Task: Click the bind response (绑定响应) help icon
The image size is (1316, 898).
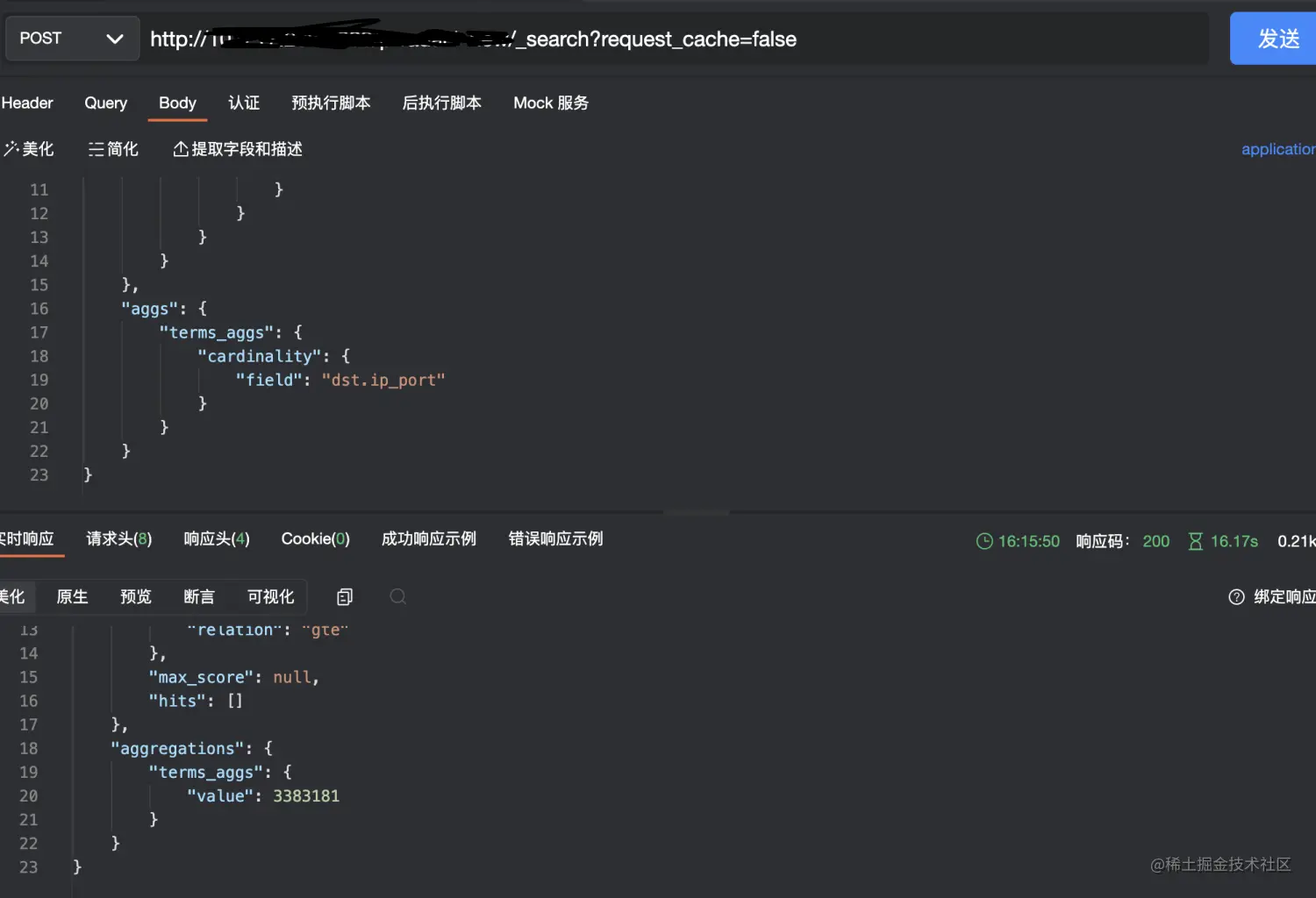Action: click(1236, 597)
